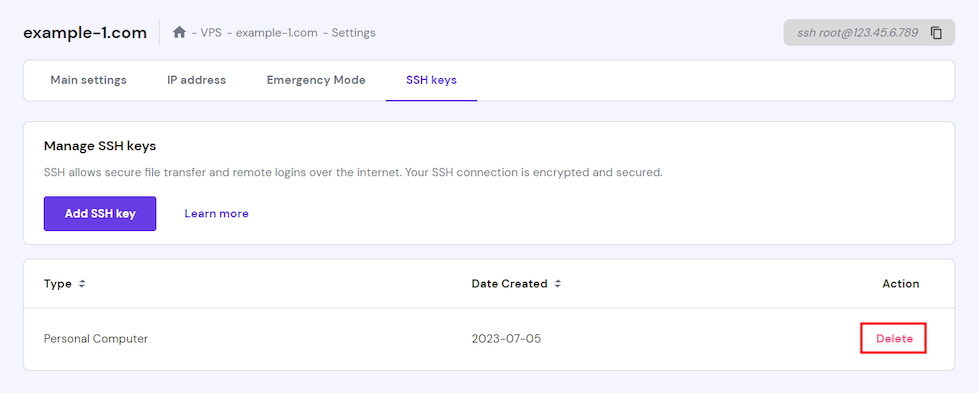
Task: Open the Main settings tab
Action: pyautogui.click(x=89, y=80)
